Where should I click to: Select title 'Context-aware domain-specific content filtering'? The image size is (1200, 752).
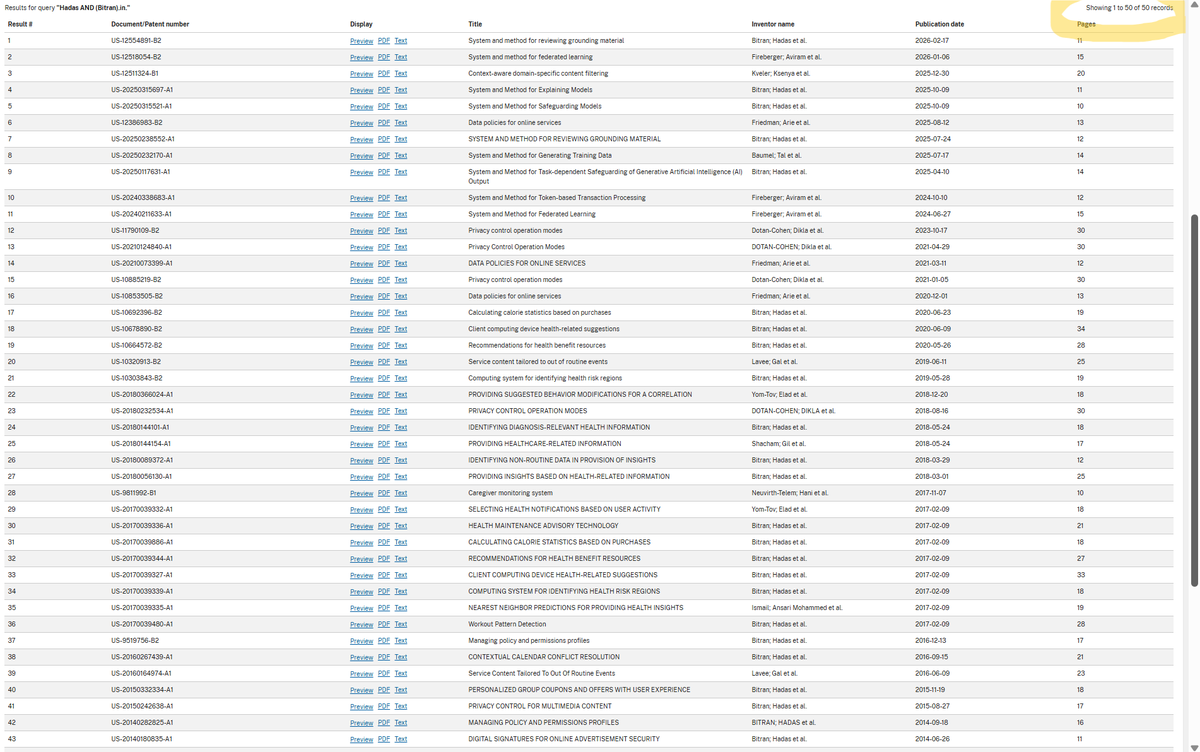pos(537,74)
